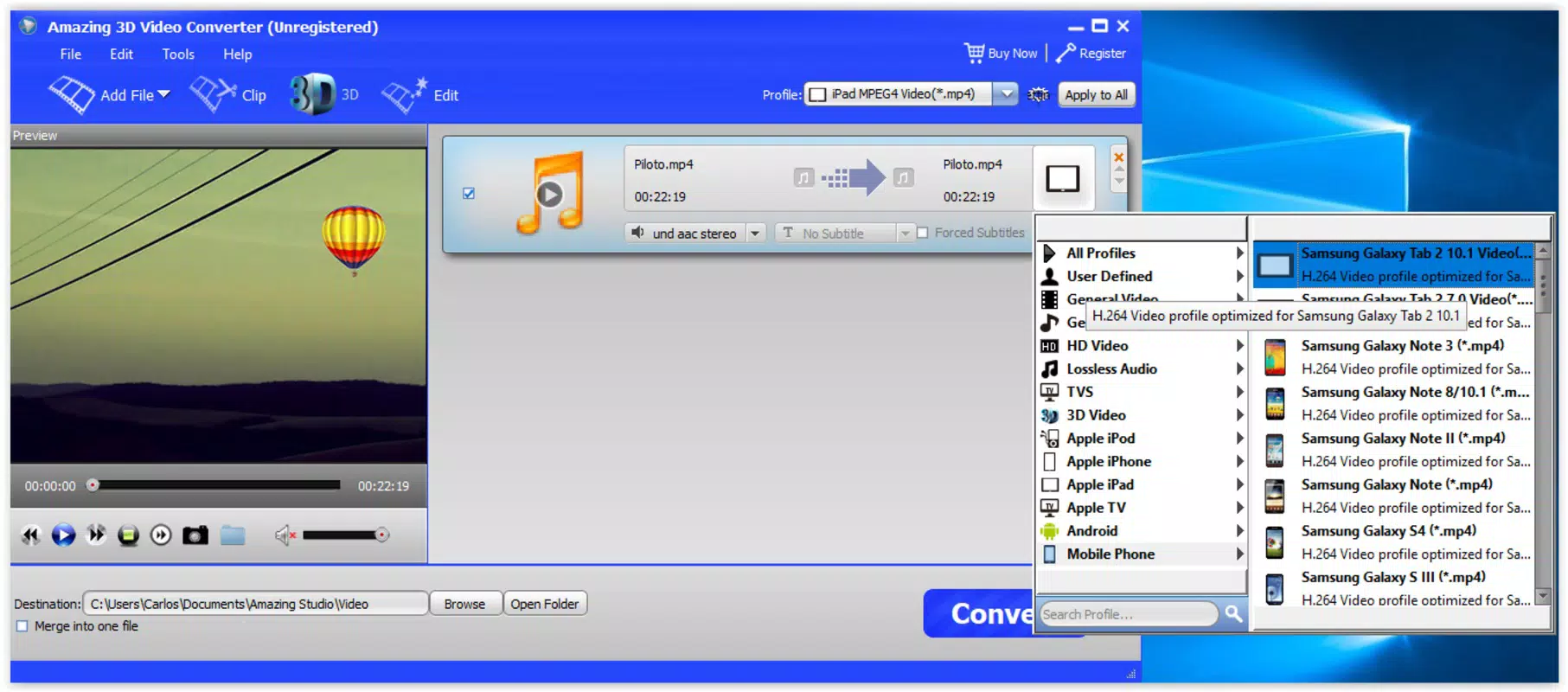
Task: Click the Edit wand tool
Action: [x=420, y=94]
